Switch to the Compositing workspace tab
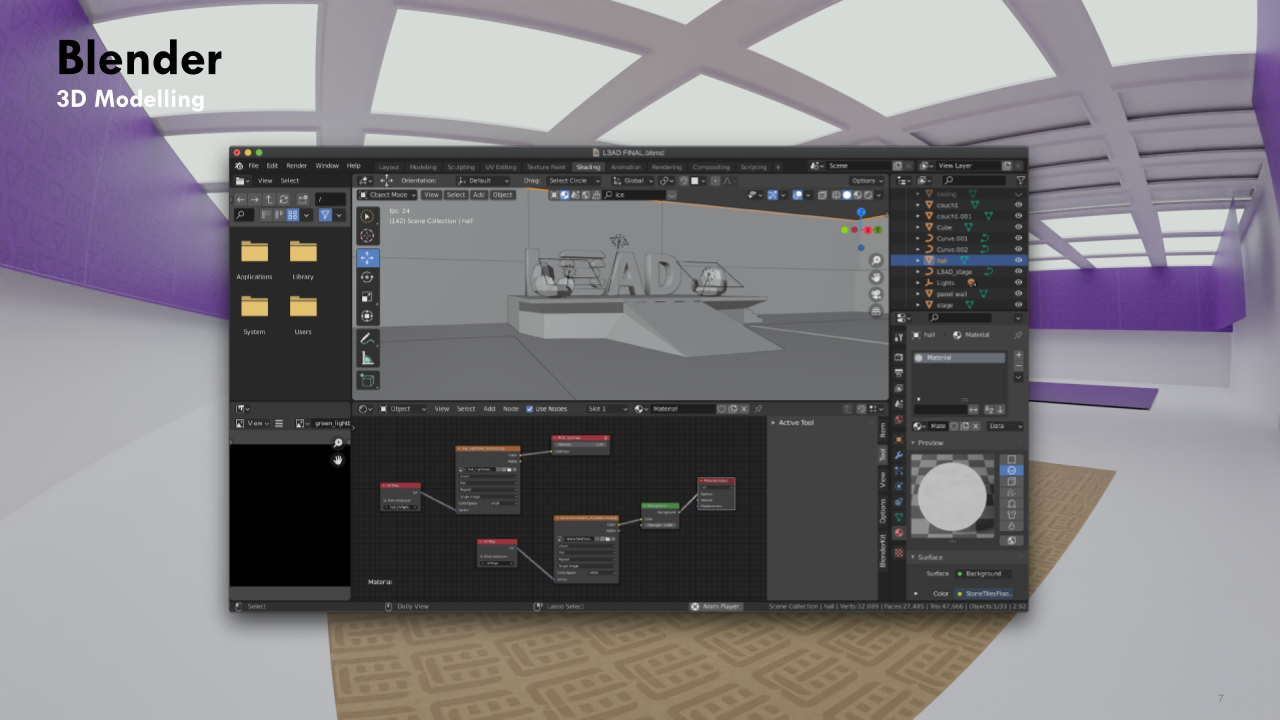The height and width of the screenshot is (720, 1280). 711,167
